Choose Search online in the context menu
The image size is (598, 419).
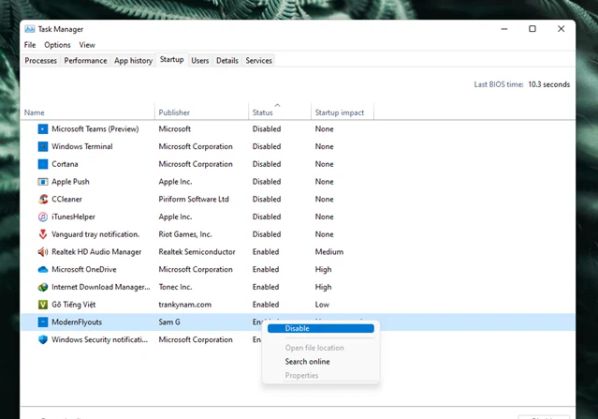point(307,361)
